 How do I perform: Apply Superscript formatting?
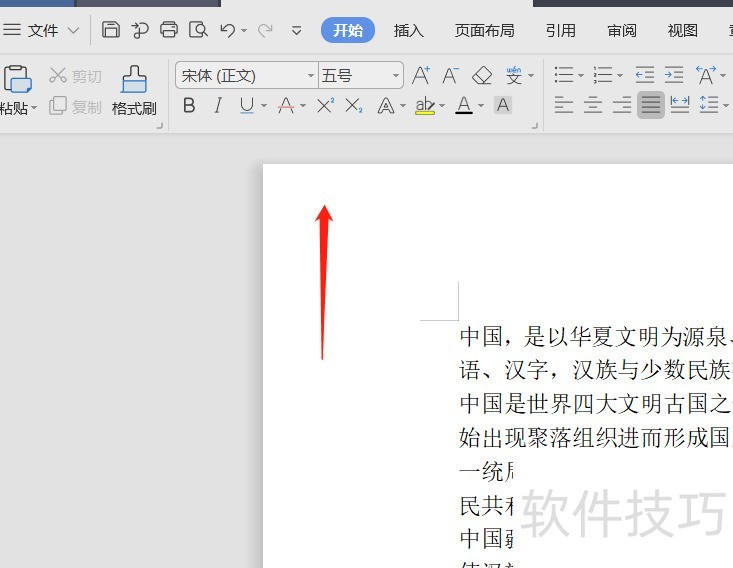(x=325, y=106)
